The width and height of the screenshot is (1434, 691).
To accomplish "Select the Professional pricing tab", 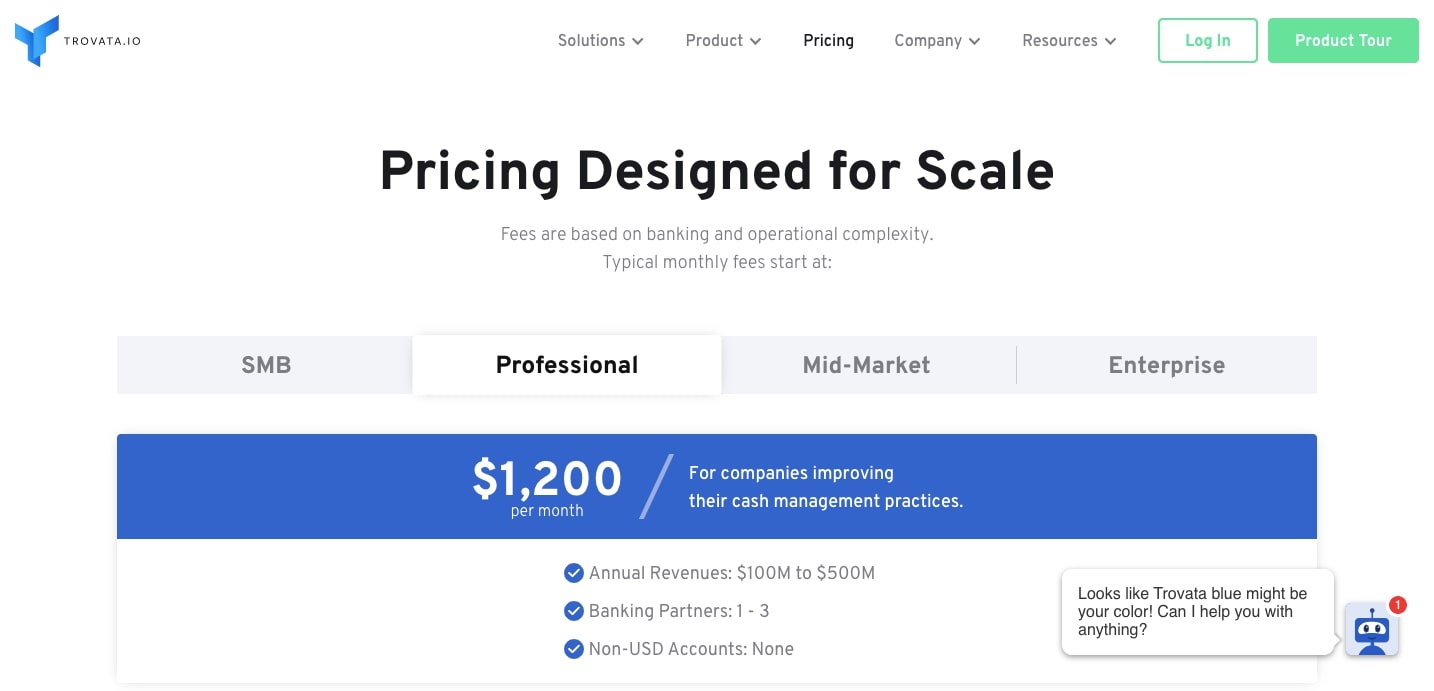I will (x=567, y=365).
